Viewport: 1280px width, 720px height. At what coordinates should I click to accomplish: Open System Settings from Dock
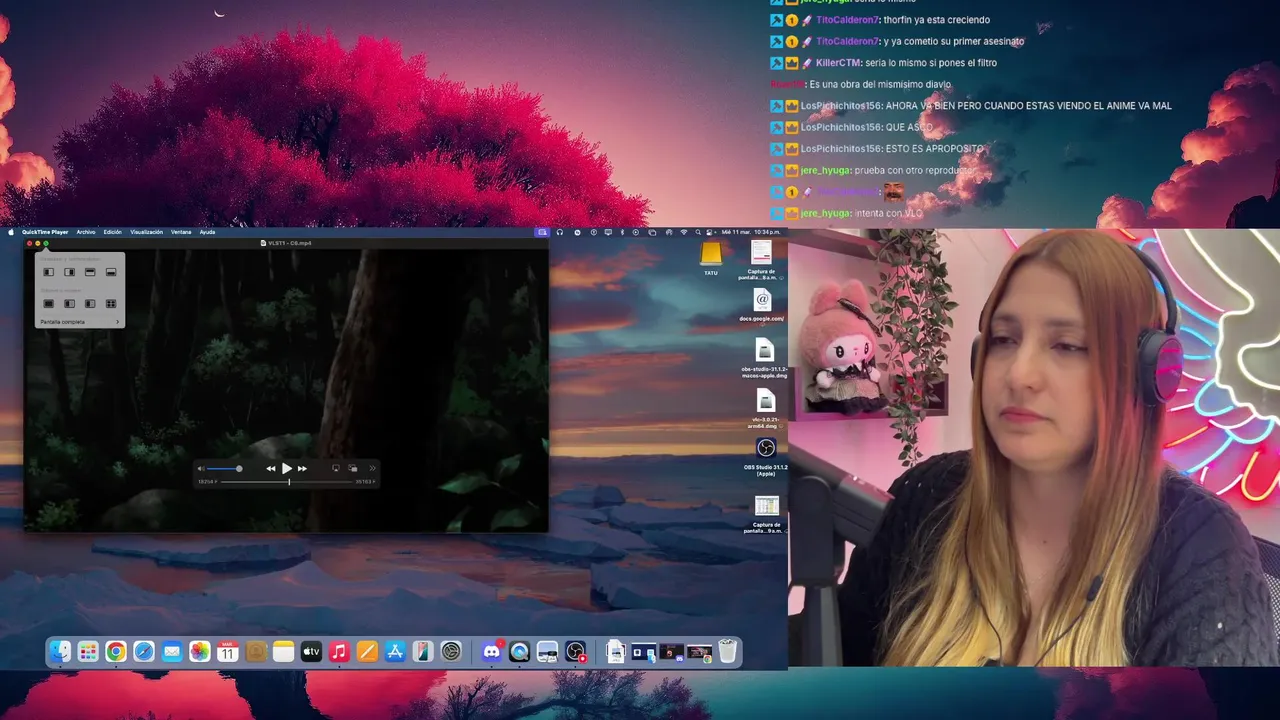click(451, 652)
